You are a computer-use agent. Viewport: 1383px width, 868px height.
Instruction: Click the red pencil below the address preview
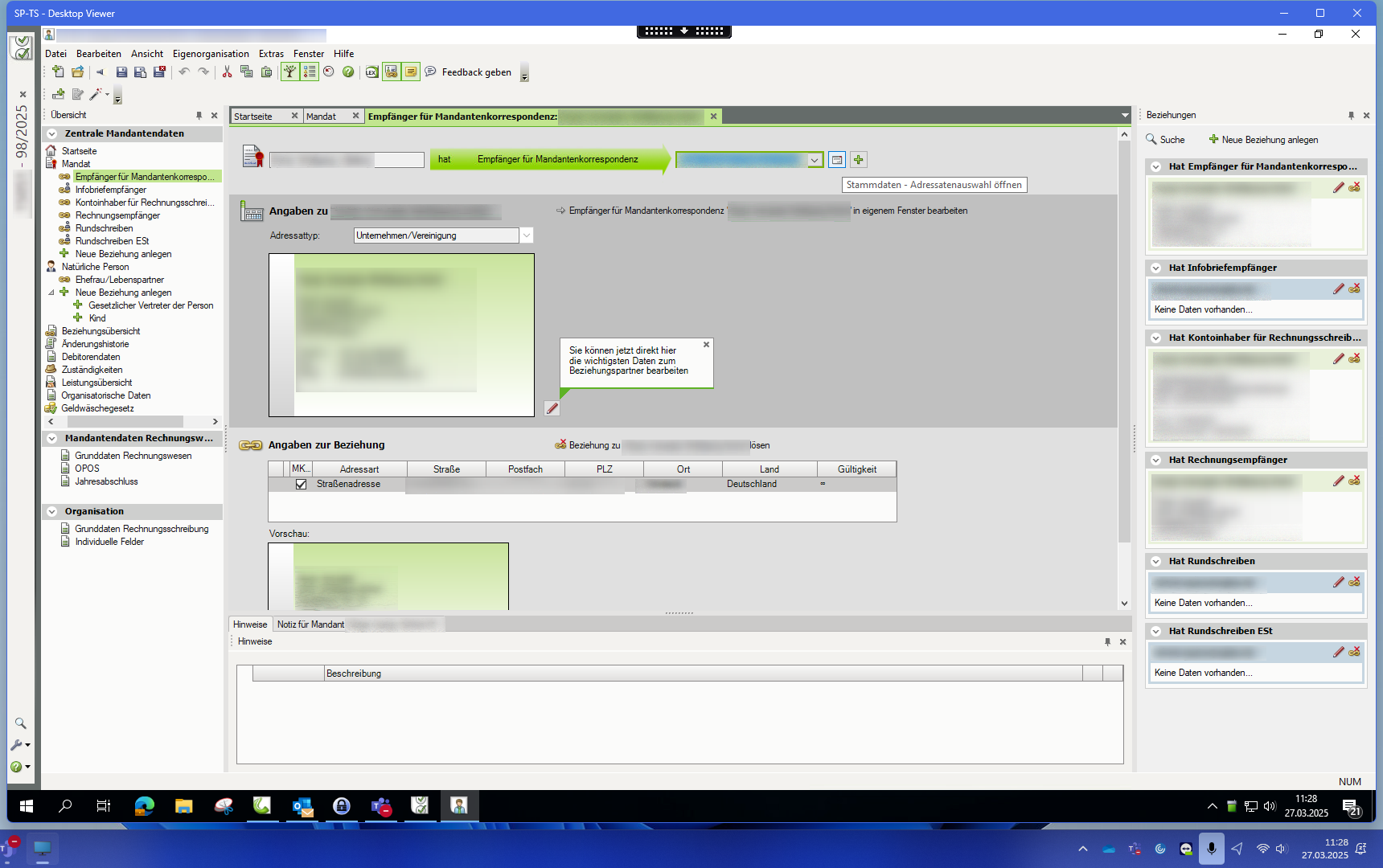[552, 408]
